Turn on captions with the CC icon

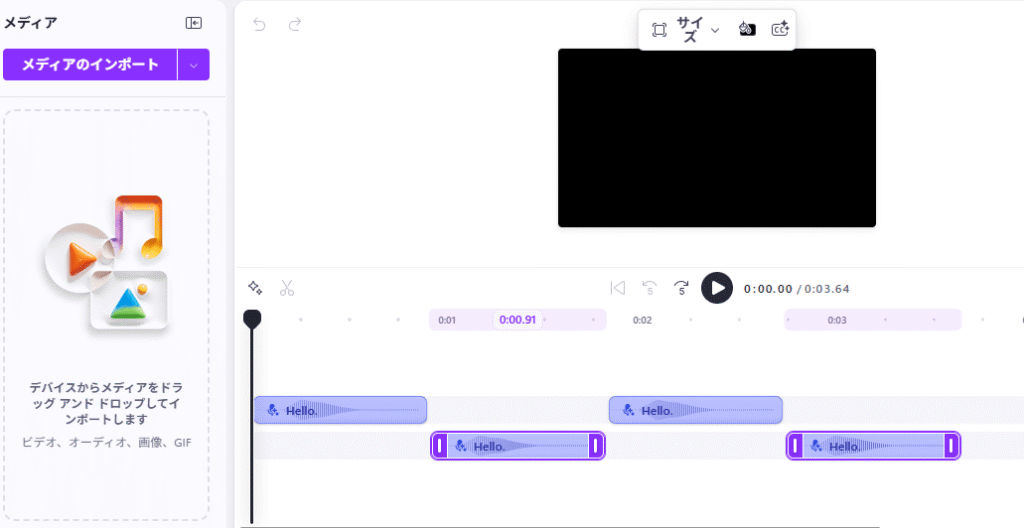click(780, 30)
